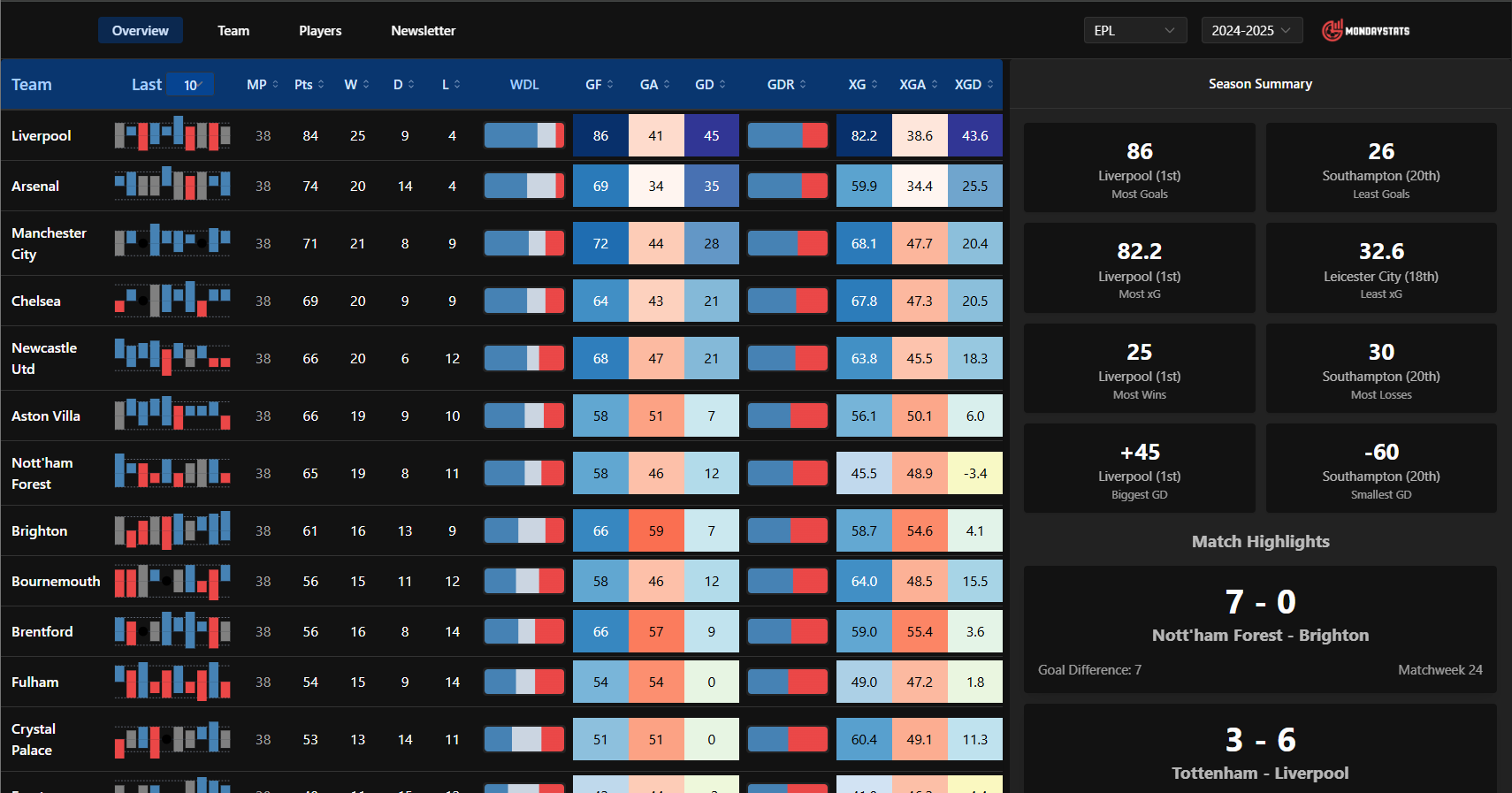Sort by XGD using its arrow icon

(990, 85)
